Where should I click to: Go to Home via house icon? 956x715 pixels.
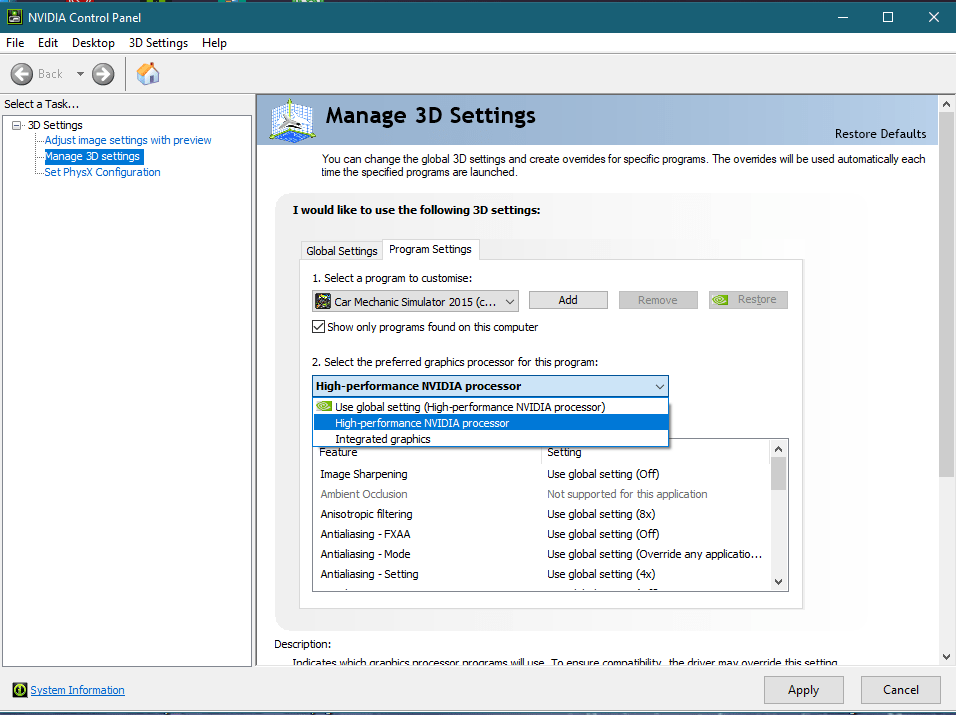point(148,74)
